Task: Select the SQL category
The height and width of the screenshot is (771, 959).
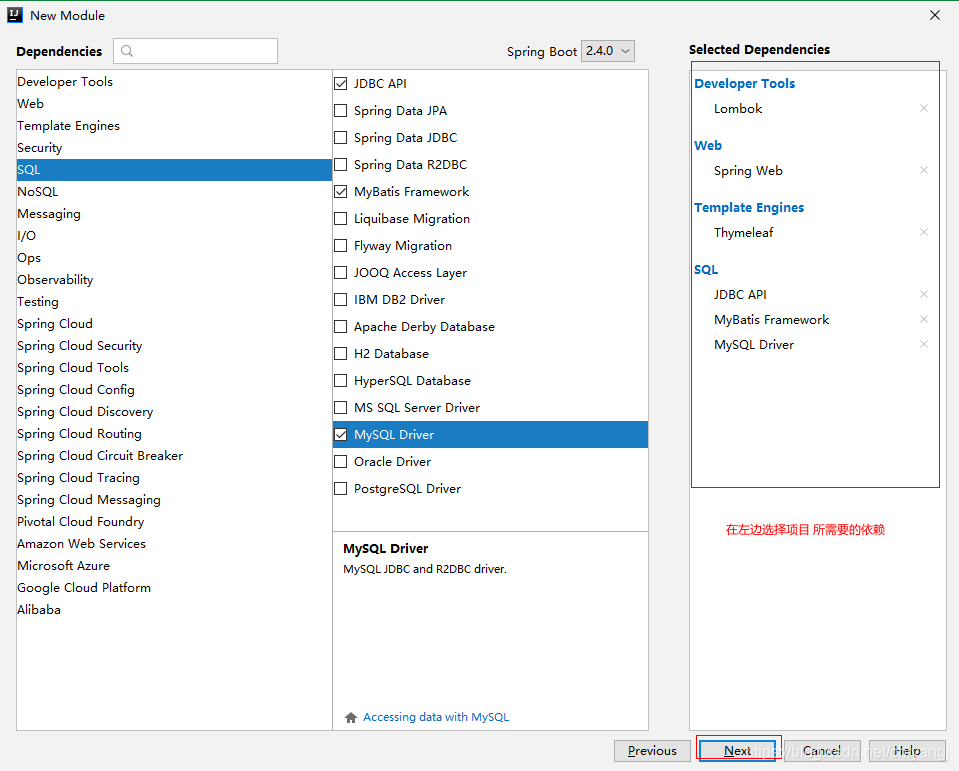Action: pyautogui.click(x=174, y=169)
